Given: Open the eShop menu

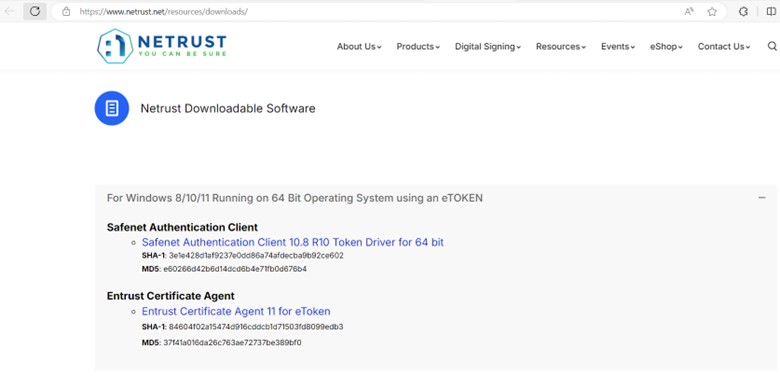Looking at the screenshot, I should pos(666,47).
